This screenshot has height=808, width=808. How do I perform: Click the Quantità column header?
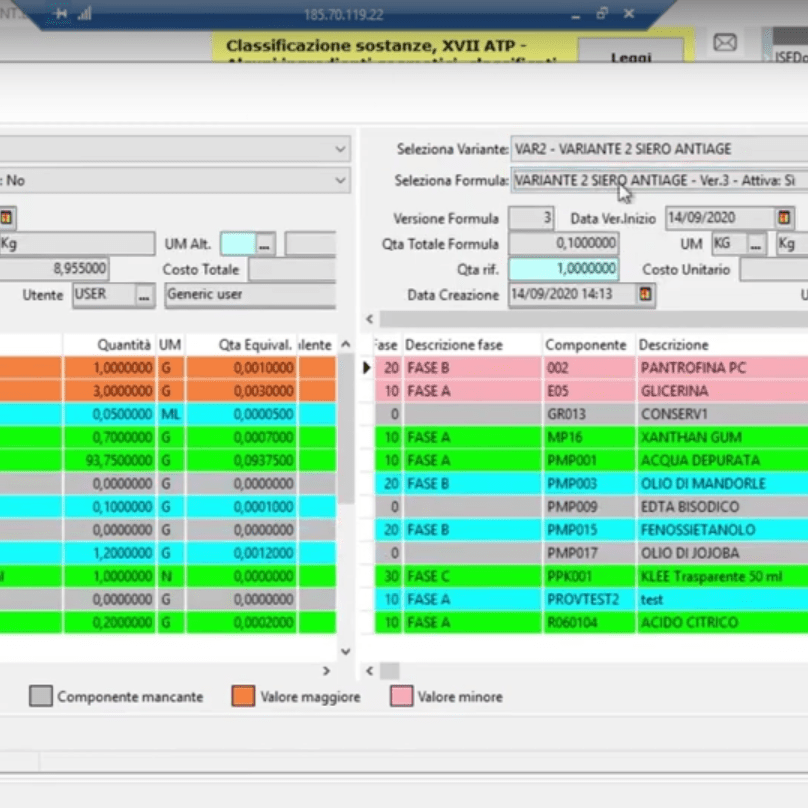(108, 345)
